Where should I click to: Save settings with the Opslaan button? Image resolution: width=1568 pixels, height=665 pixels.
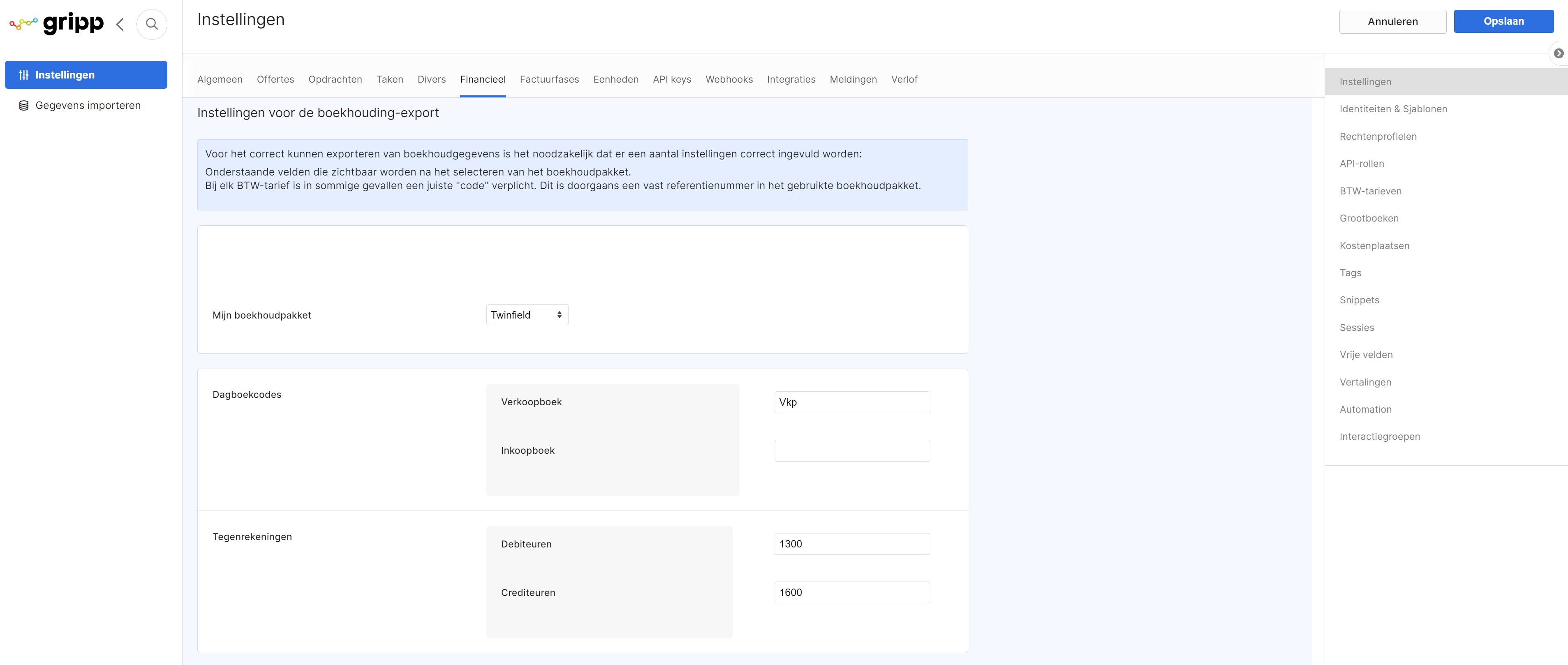click(1503, 21)
